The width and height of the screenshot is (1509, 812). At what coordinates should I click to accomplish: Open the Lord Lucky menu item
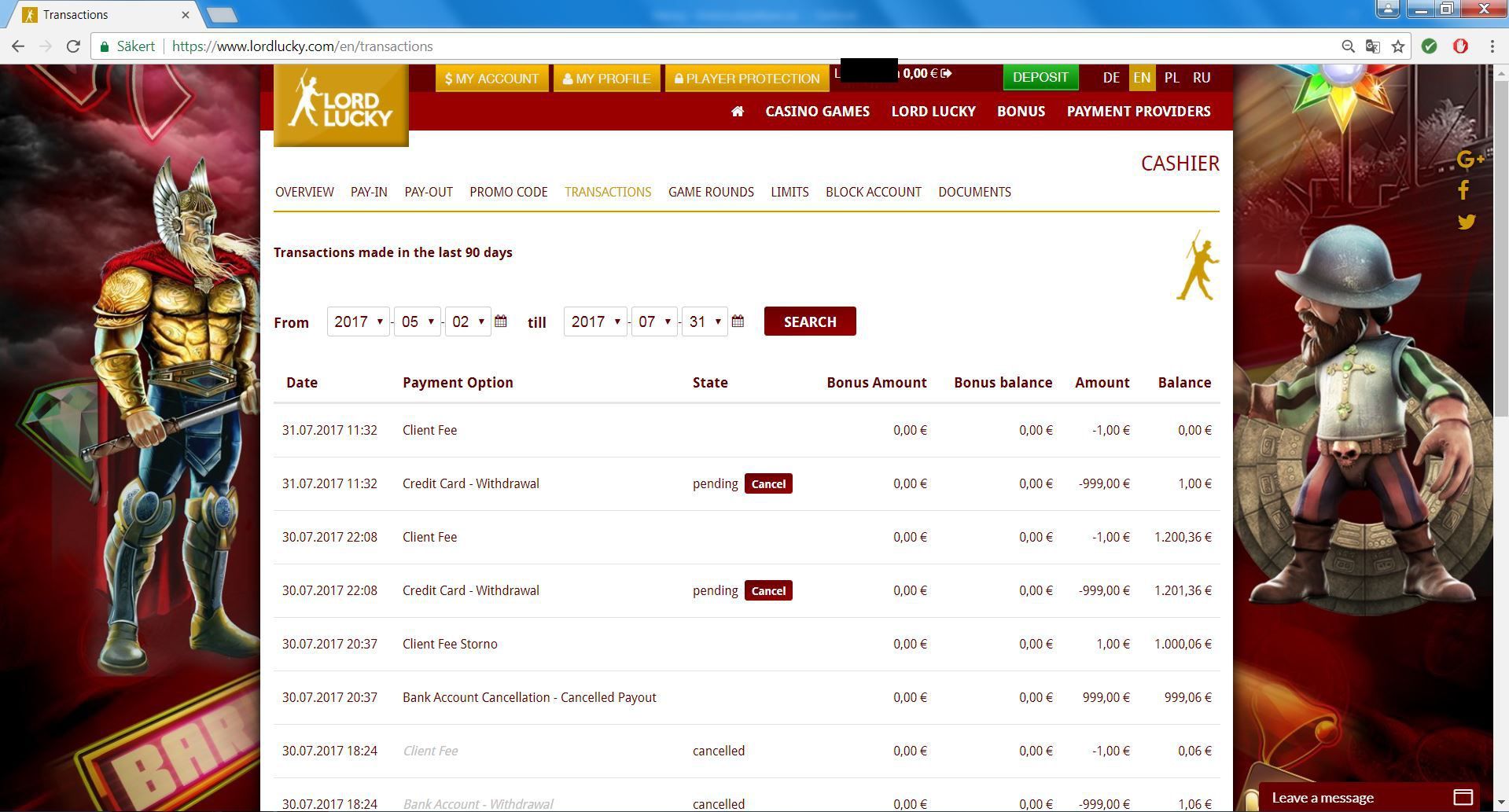pyautogui.click(x=933, y=112)
